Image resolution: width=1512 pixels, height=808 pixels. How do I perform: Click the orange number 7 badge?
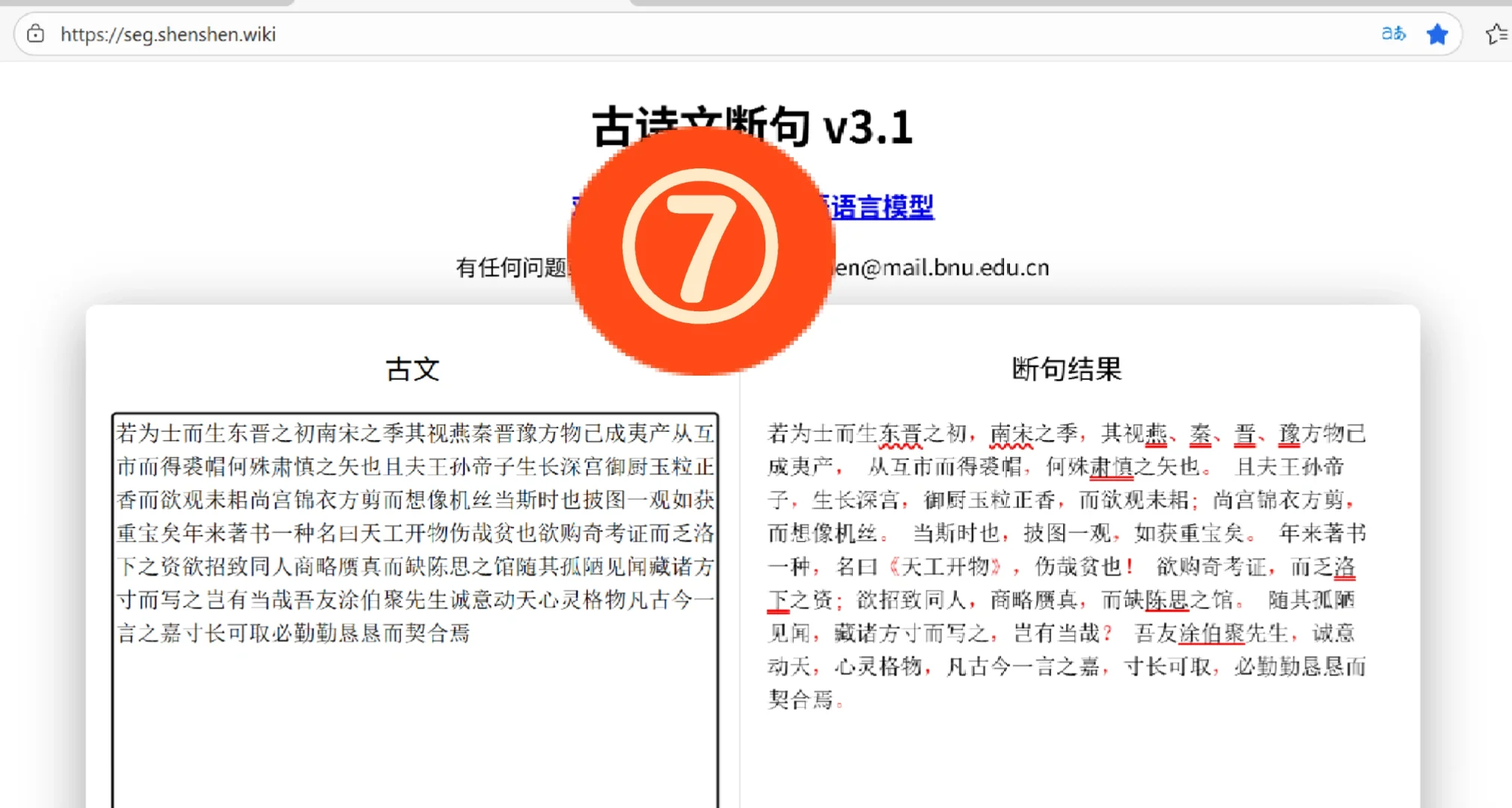click(700, 248)
